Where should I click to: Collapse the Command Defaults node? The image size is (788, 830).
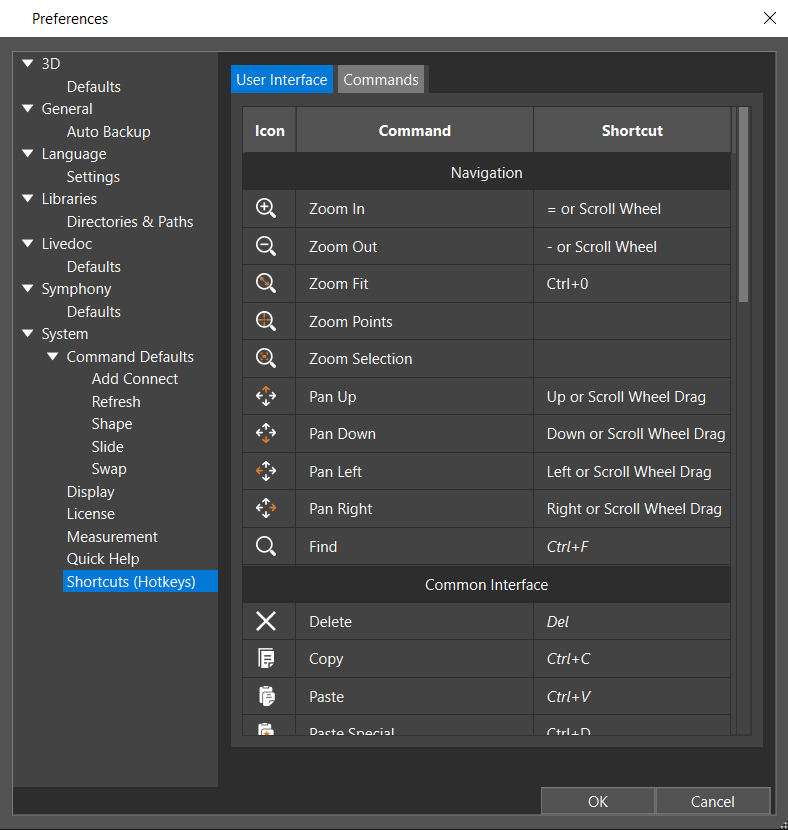point(52,356)
